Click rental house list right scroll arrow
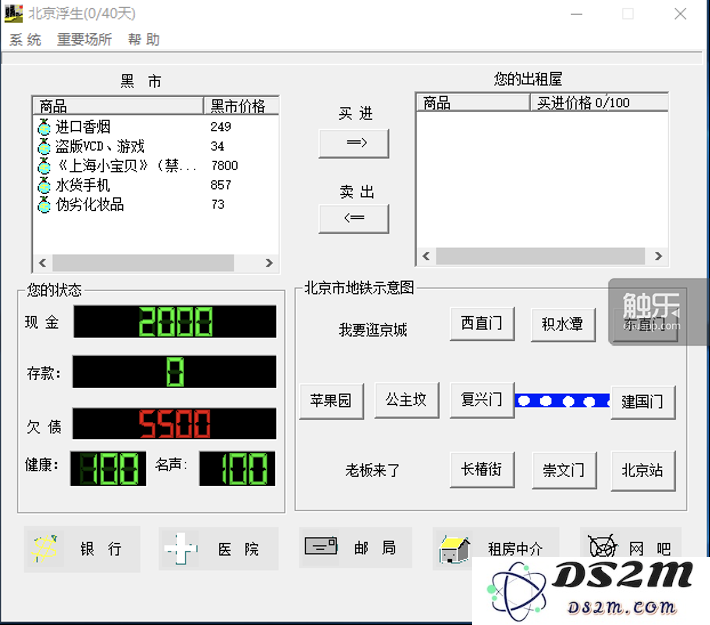This screenshot has height=625, width=710. 659,256
